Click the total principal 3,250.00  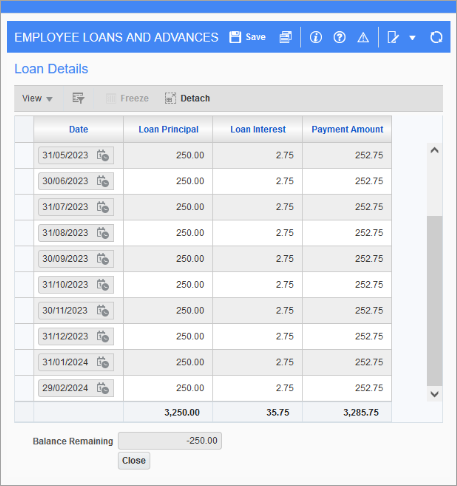[x=182, y=413]
